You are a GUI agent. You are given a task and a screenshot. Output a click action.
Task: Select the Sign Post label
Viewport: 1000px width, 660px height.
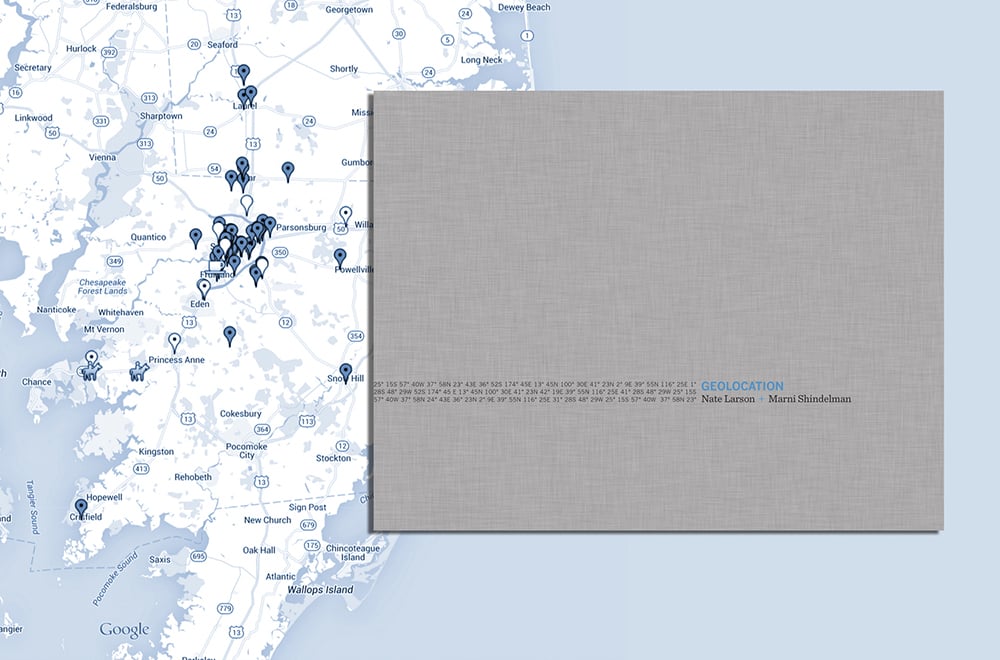[307, 508]
